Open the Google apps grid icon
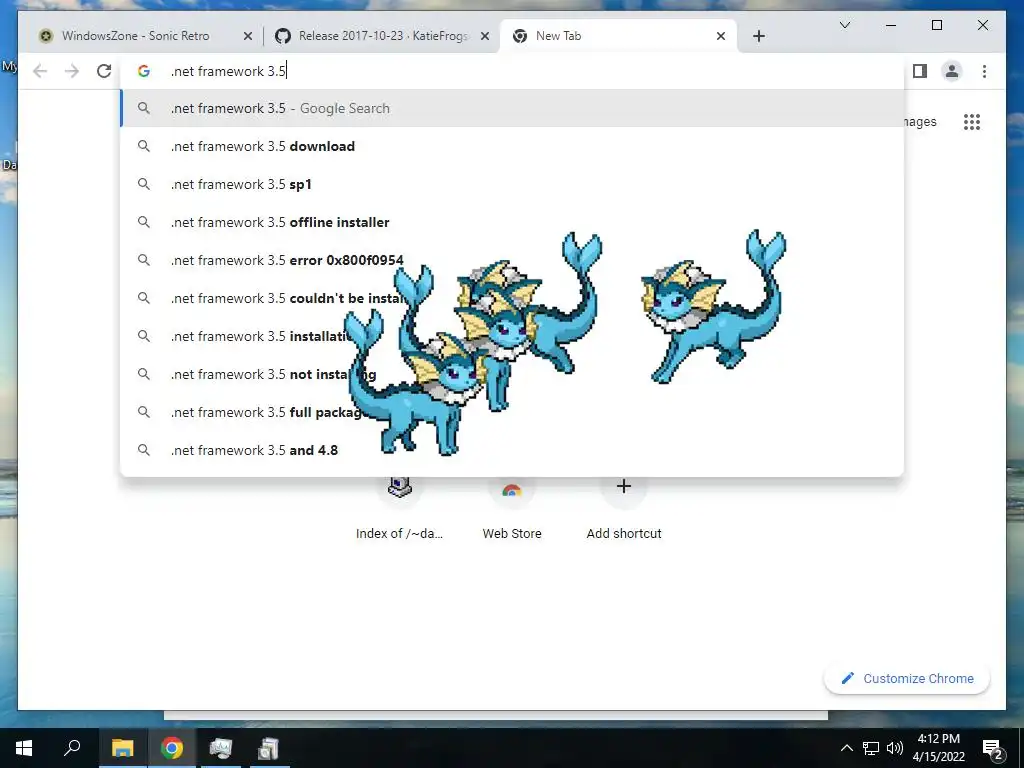 click(972, 121)
